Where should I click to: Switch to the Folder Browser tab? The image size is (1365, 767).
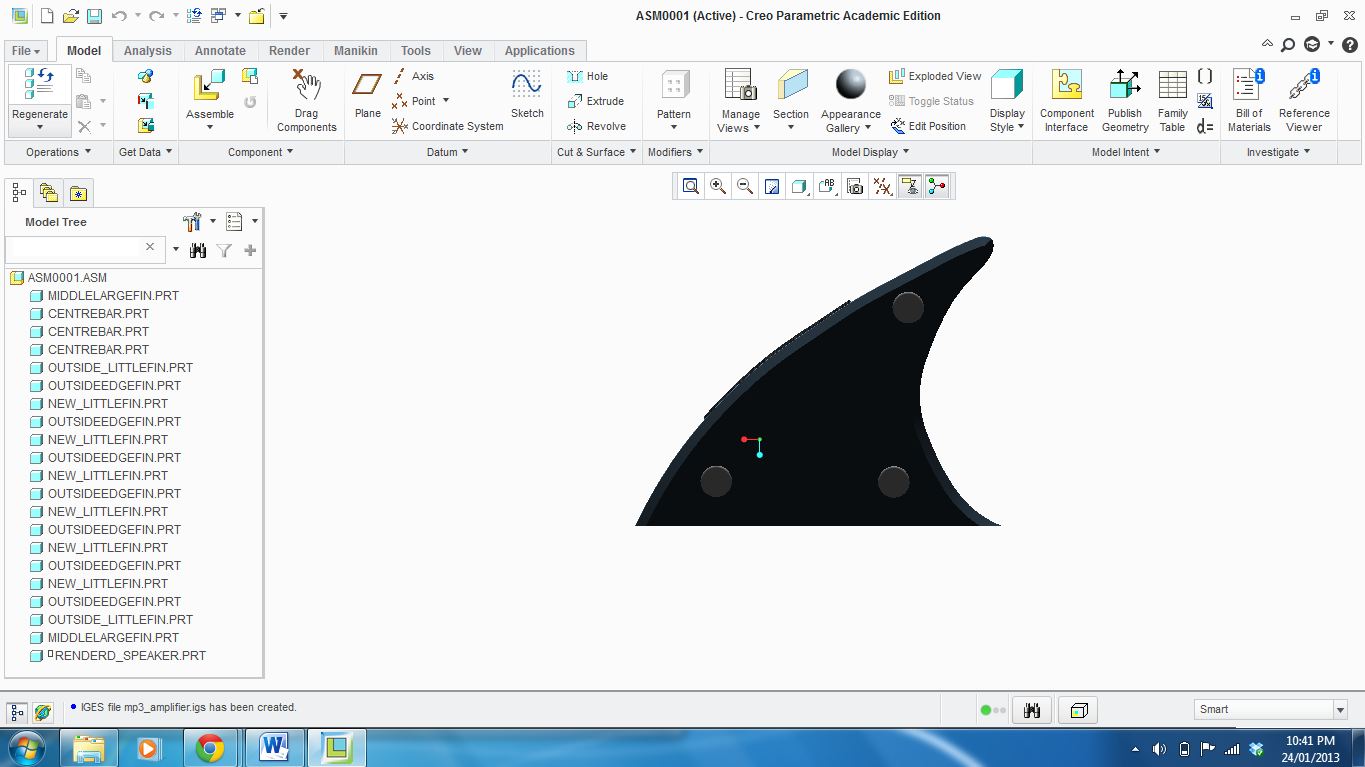click(49, 193)
